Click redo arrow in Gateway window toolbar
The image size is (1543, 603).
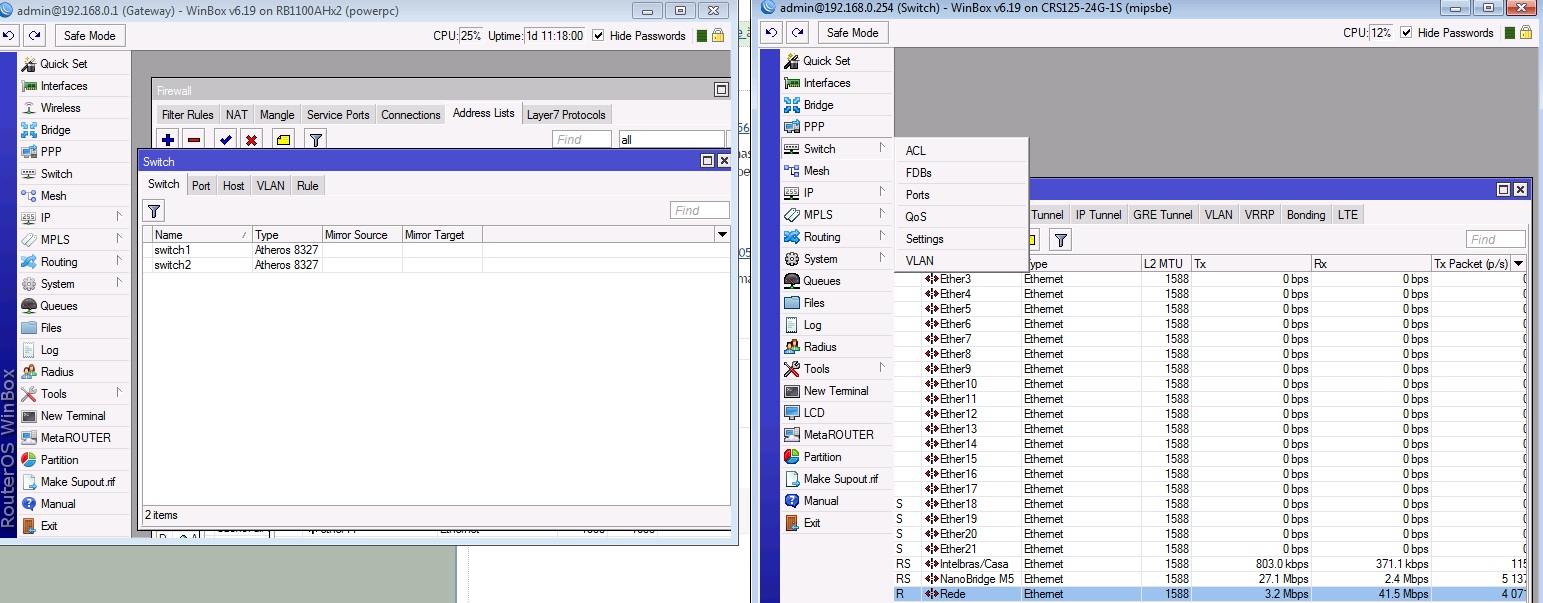pos(34,35)
